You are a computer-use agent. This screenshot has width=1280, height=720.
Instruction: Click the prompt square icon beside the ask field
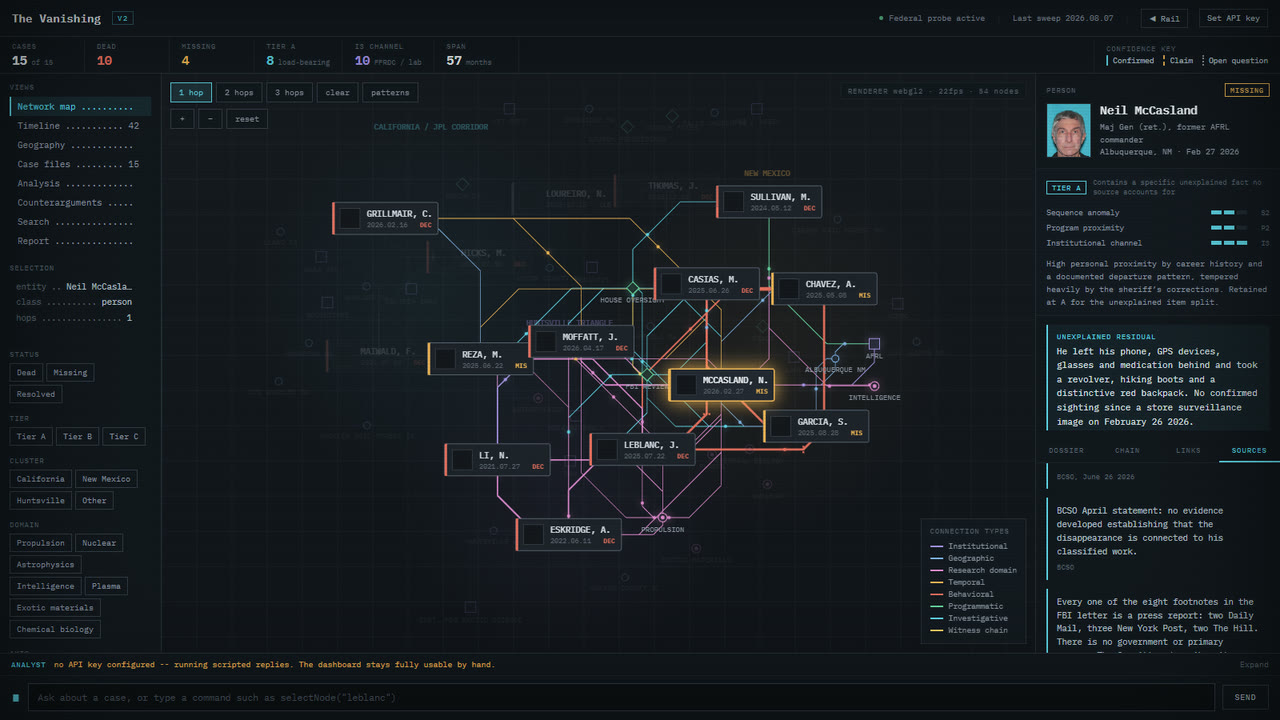click(16, 697)
